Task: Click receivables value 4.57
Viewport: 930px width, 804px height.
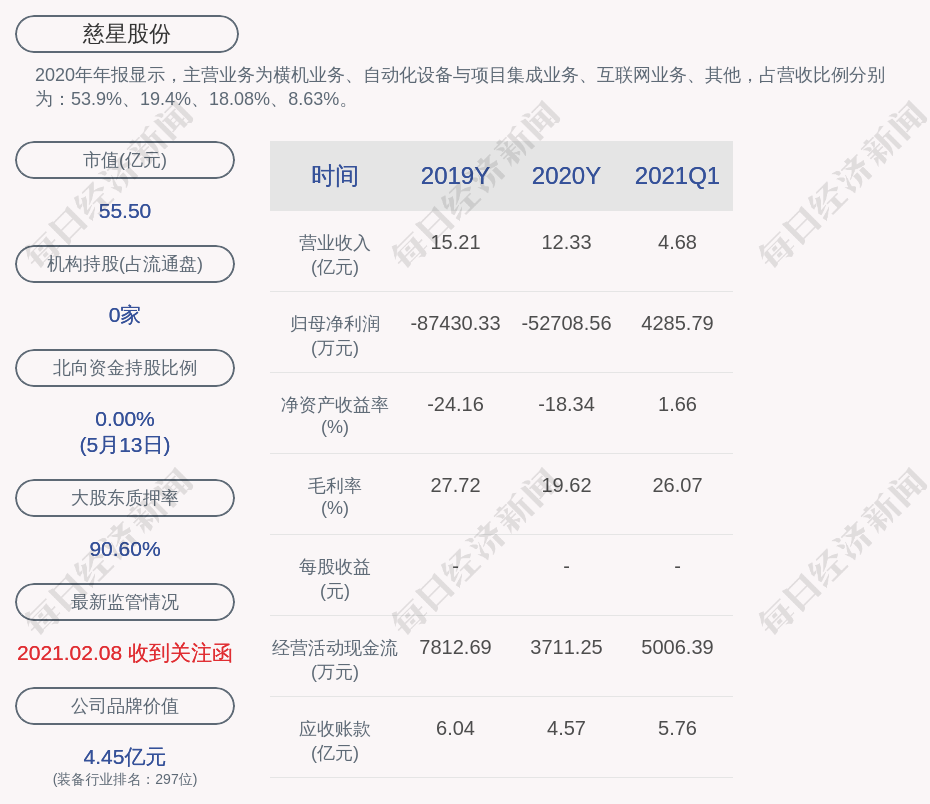Action: 566,728
